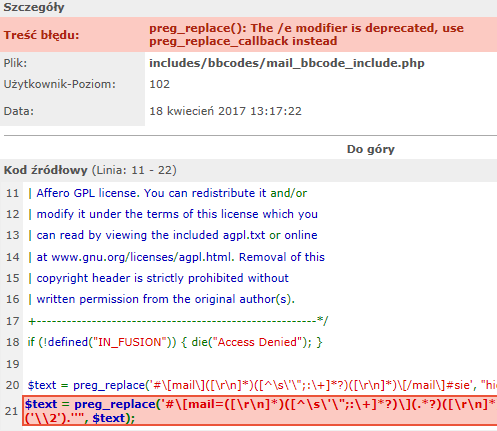Click the preg_replace deprecated error message
The image size is (497, 431).
[x=306, y=35]
